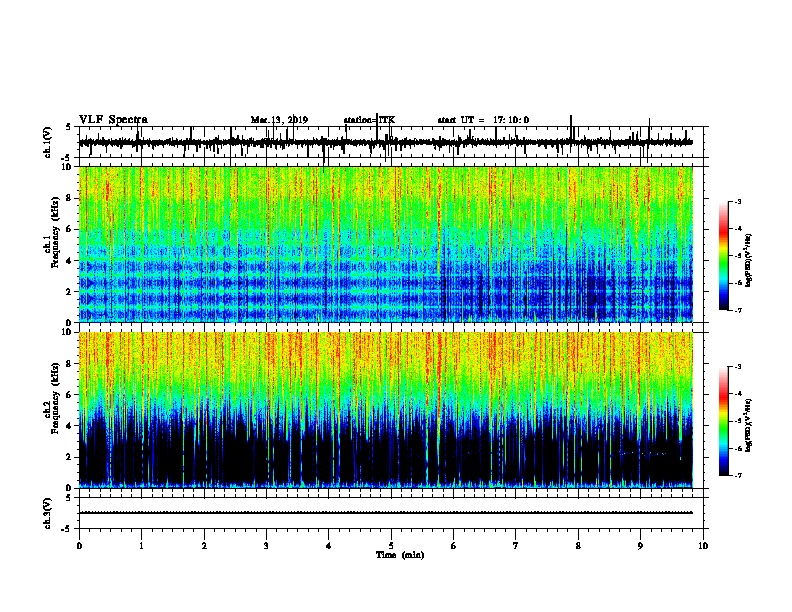Viewport: 792px width, 612px height.
Task: Click the time-axis tick label "5"
Action: tap(391, 546)
